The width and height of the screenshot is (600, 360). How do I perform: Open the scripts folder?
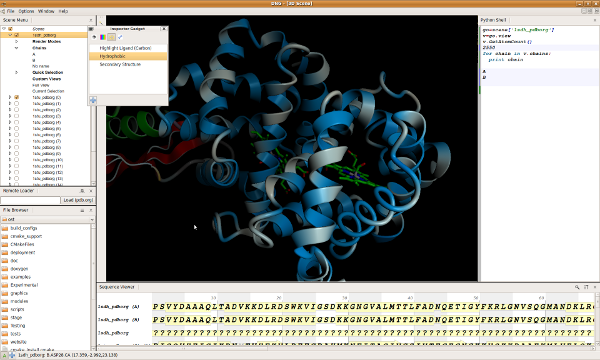17,309
